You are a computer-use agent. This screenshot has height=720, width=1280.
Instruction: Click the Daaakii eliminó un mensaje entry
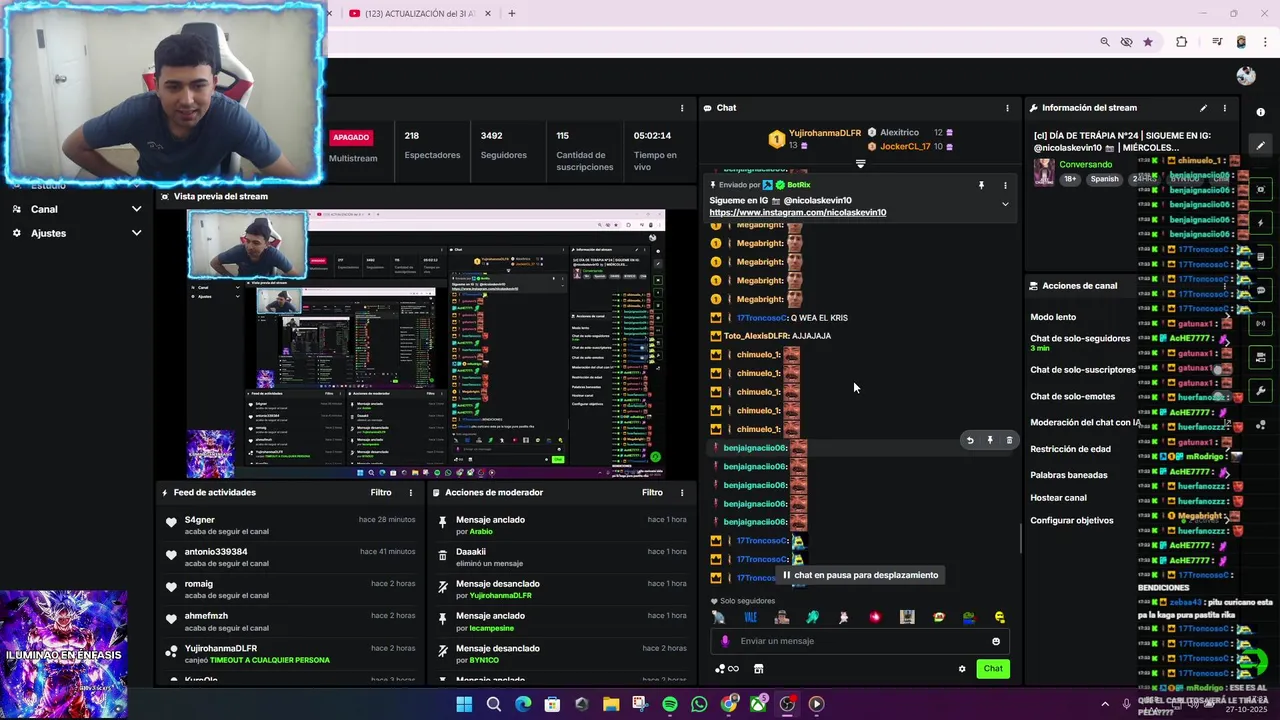[x=563, y=558]
